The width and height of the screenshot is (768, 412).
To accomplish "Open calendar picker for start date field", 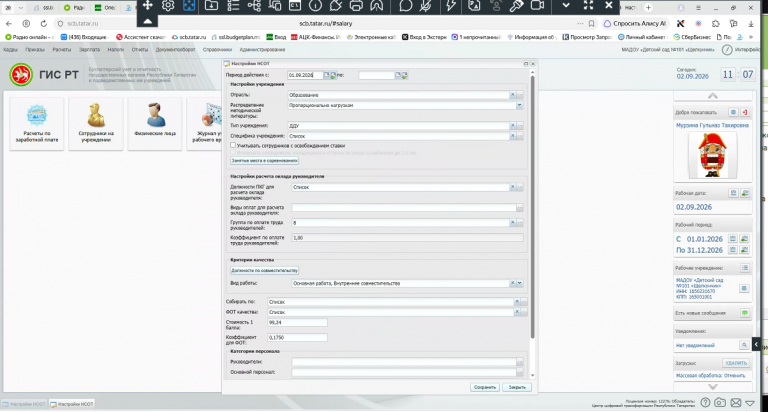I will (327, 75).
